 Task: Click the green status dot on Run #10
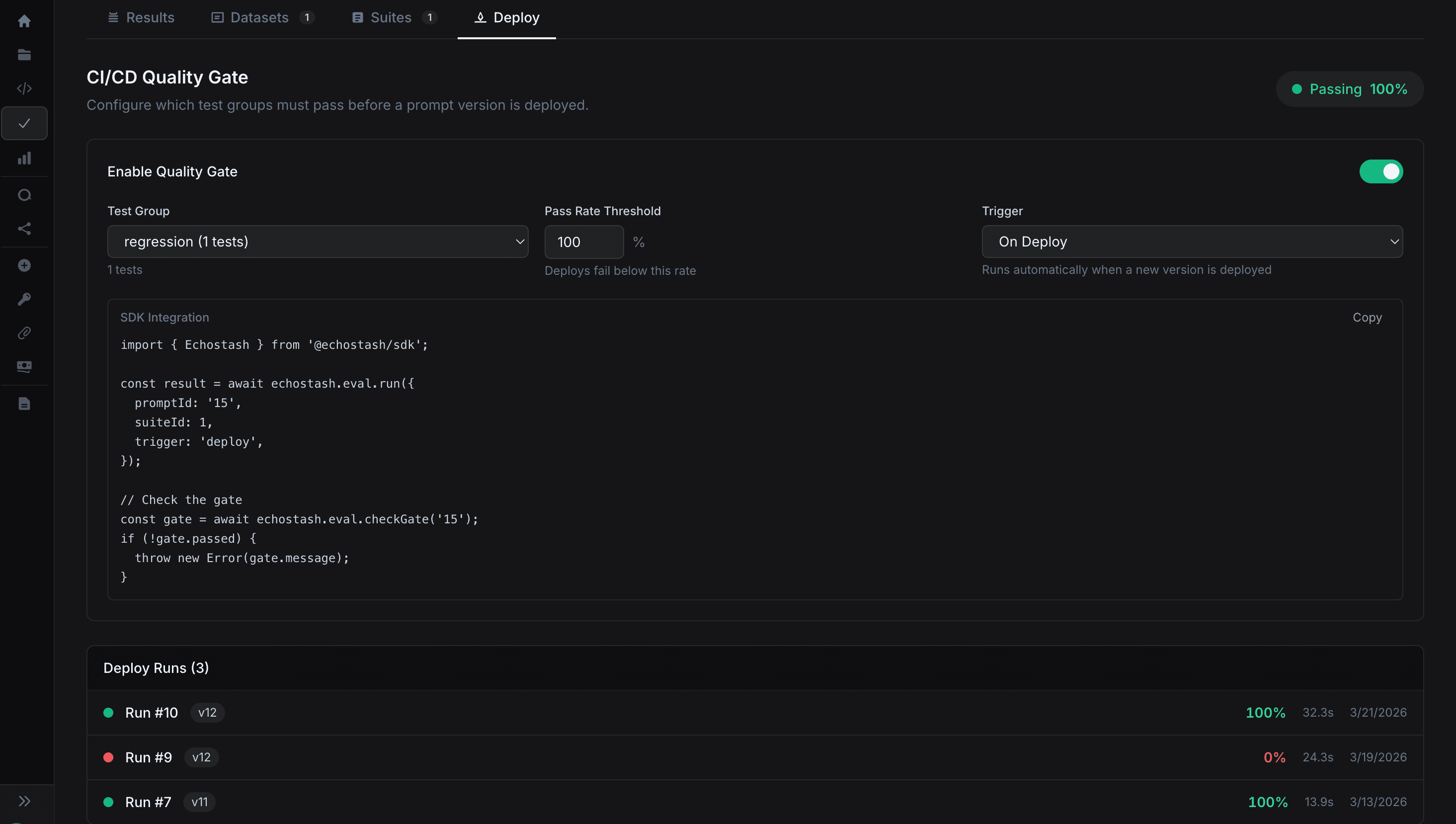tap(109, 713)
